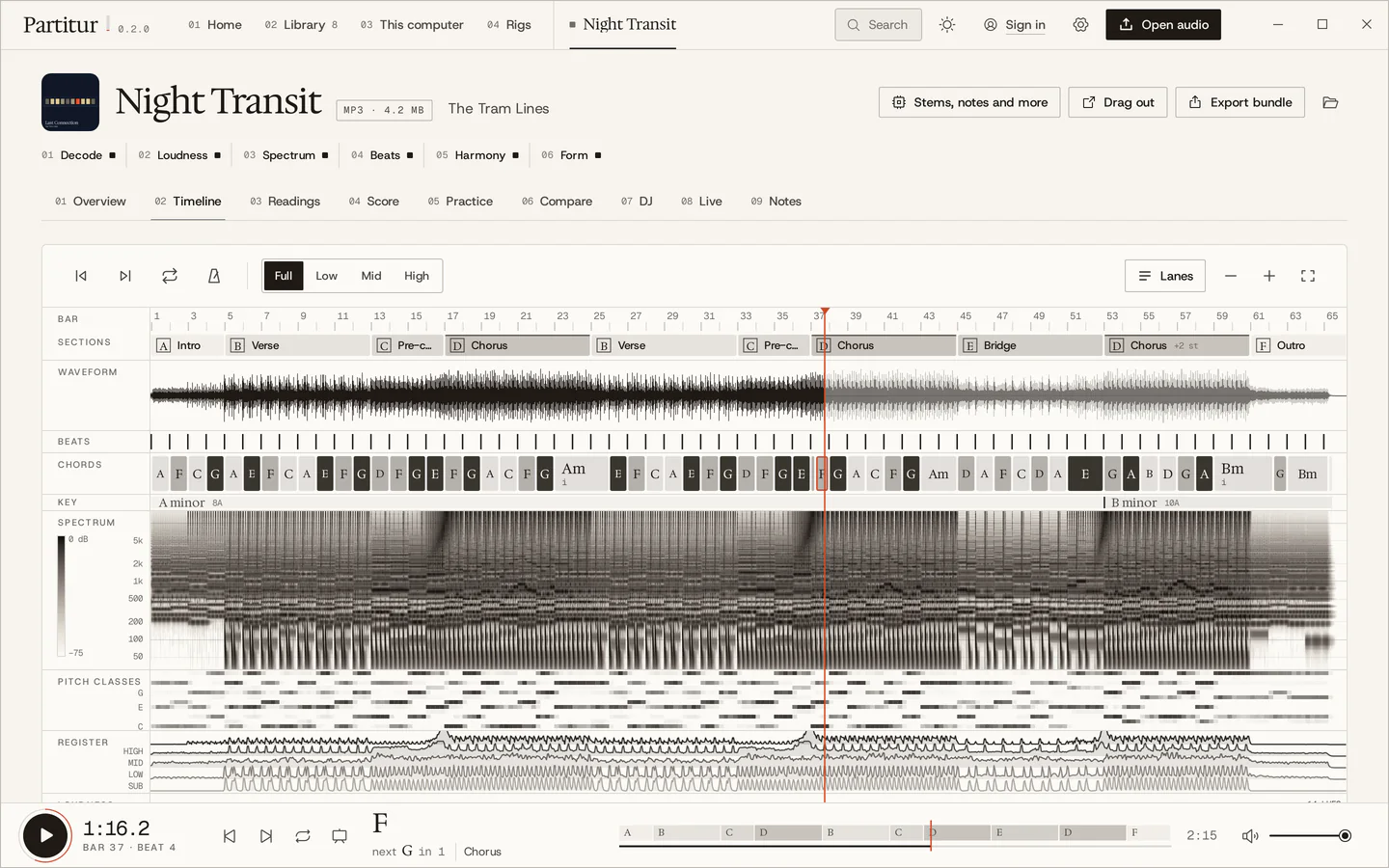Switch to the Overview tab
Screen dimensions: 1389x868
tap(91, 202)
